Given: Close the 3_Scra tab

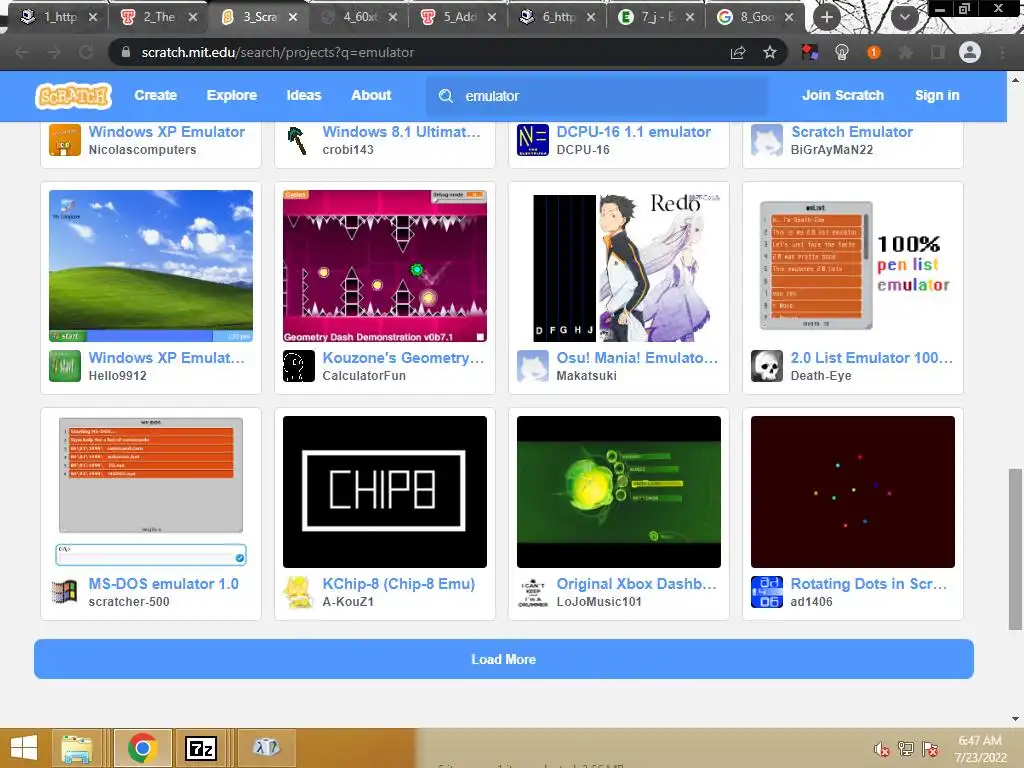Looking at the screenshot, I should click(x=293, y=17).
